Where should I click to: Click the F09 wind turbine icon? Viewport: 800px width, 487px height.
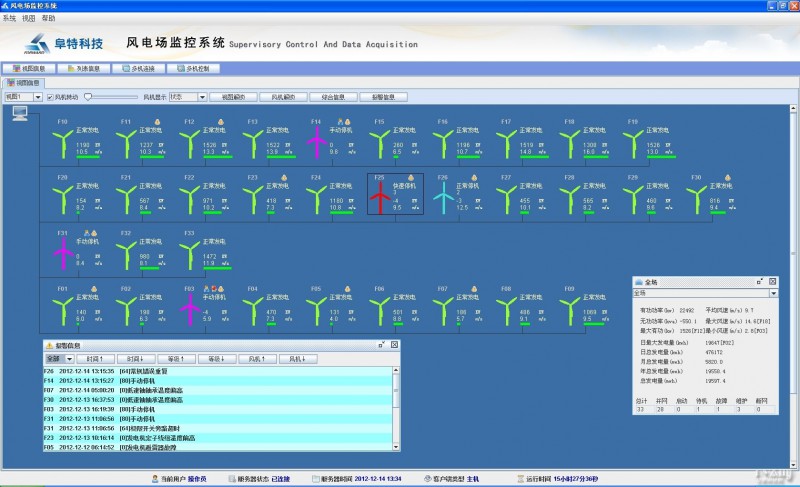point(570,311)
